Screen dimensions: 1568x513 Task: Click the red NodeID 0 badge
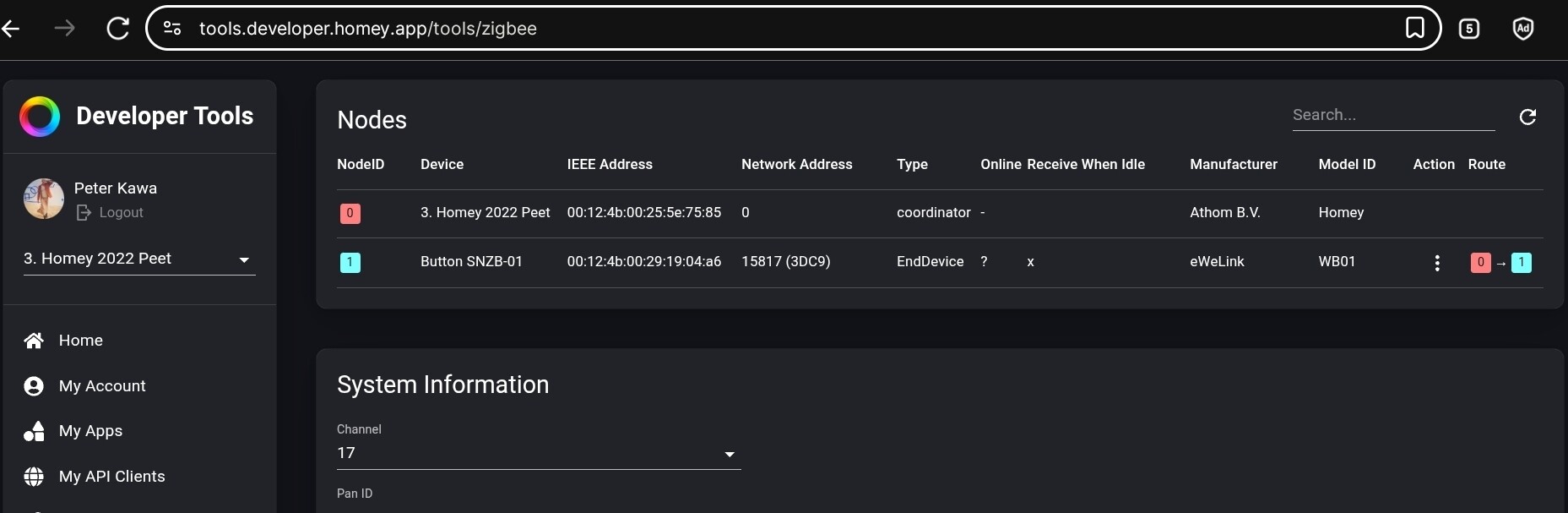tap(350, 213)
